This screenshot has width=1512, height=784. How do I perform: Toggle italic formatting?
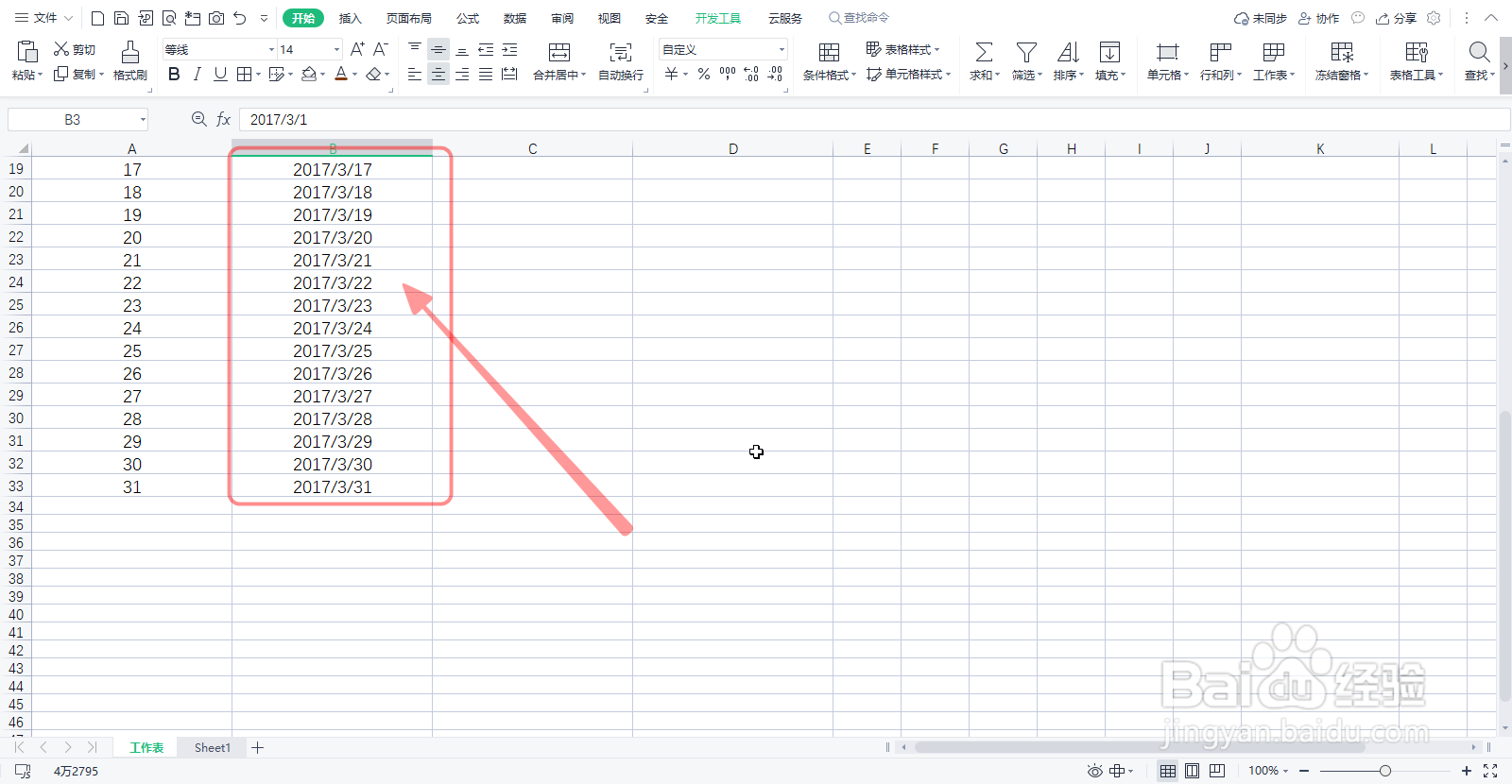197,74
